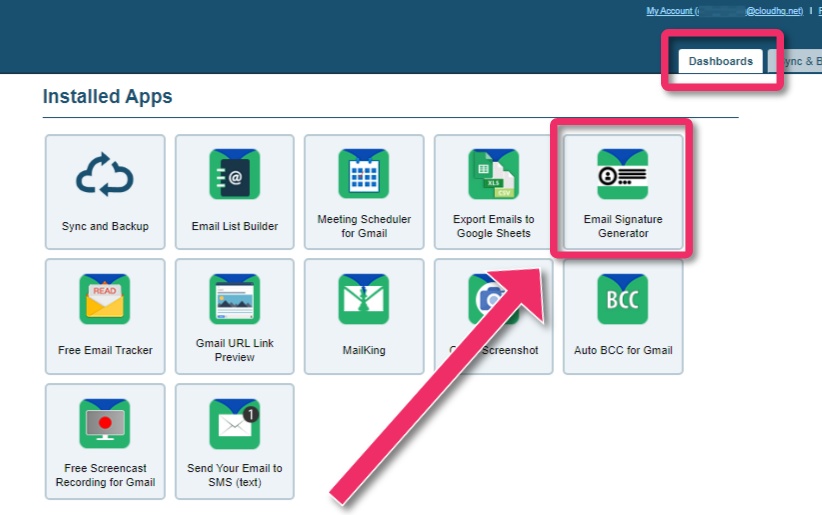The image size is (822, 515).
Task: Open the Free Email Tracker envelope icon
Action: pyautogui.click(x=105, y=299)
